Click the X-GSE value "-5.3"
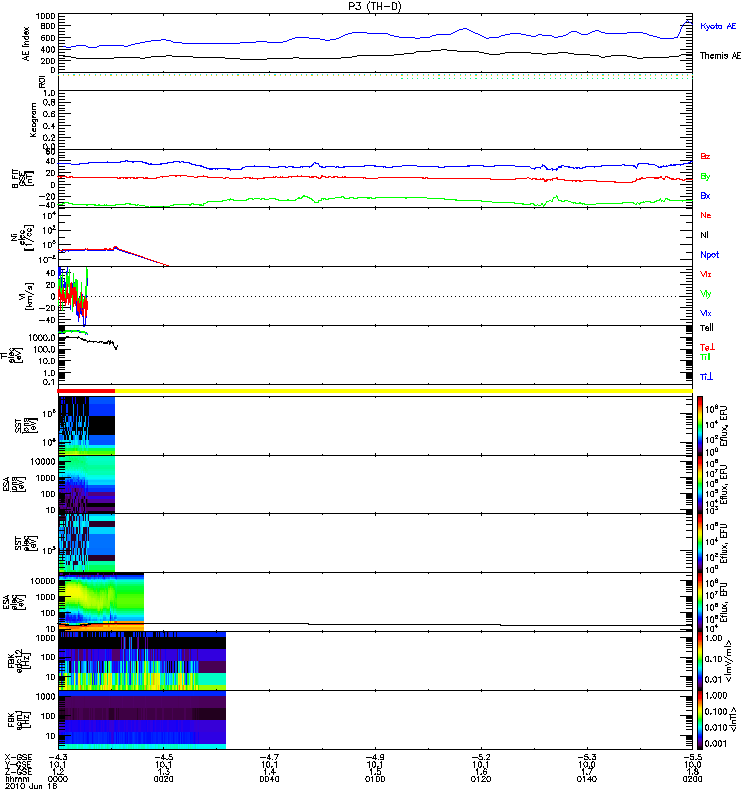Viewport: 750px width, 800px height. pyautogui.click(x=587, y=758)
